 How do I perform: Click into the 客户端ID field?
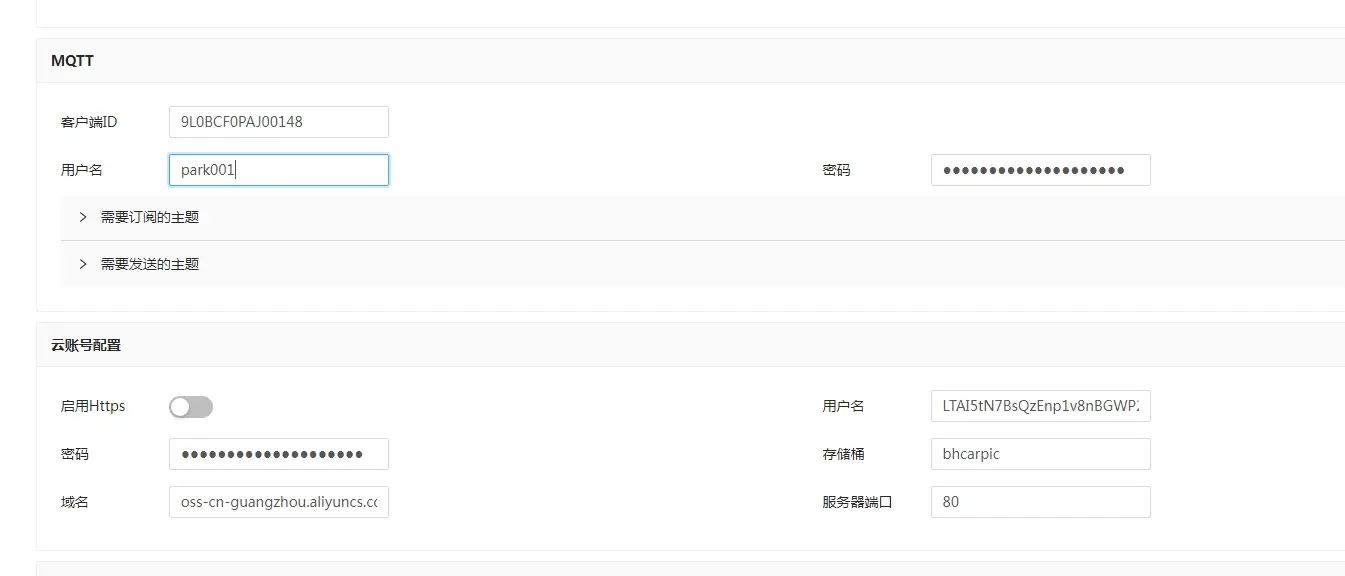point(278,122)
